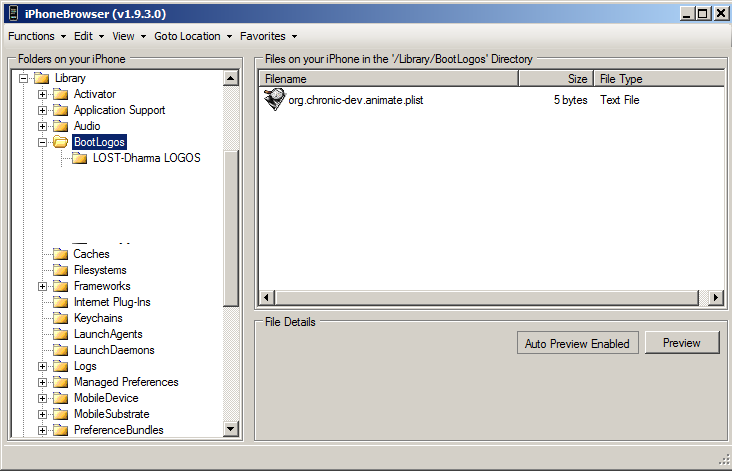Viewport: 732px width, 471px height.
Task: Open the Goto Location menu
Action: coord(193,36)
